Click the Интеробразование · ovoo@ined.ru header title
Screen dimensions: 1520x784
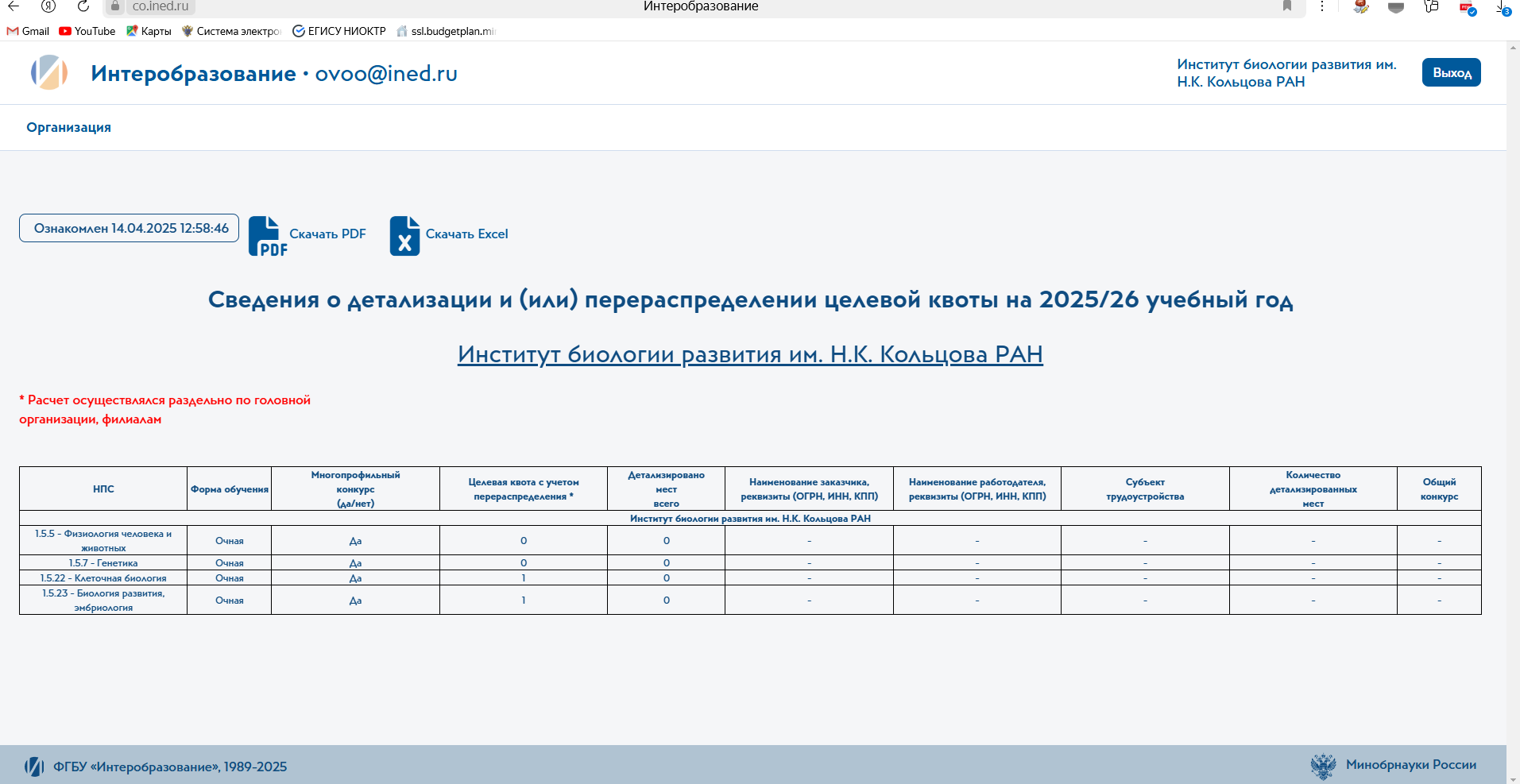[274, 73]
